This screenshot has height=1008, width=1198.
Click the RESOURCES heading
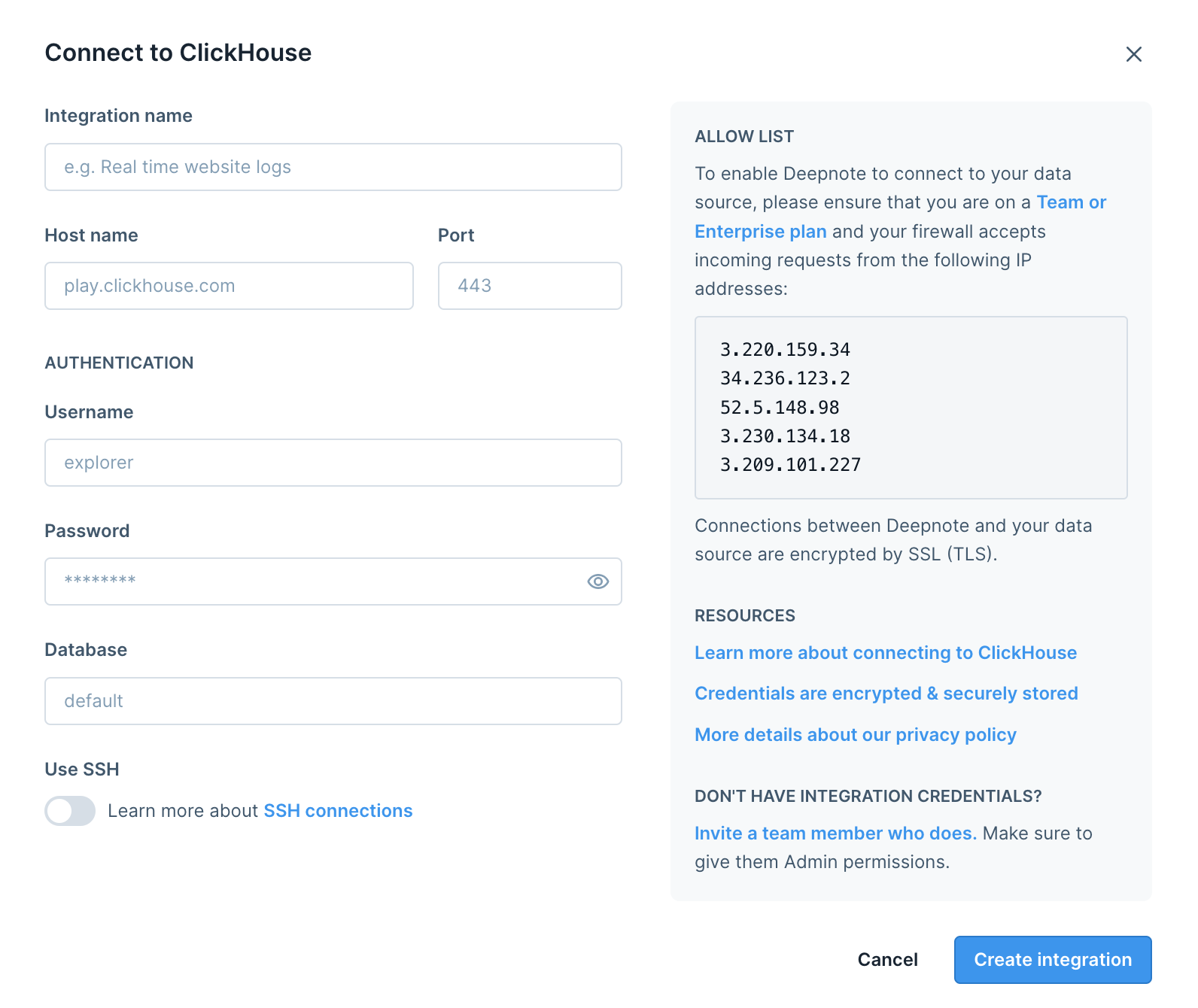tap(745, 616)
